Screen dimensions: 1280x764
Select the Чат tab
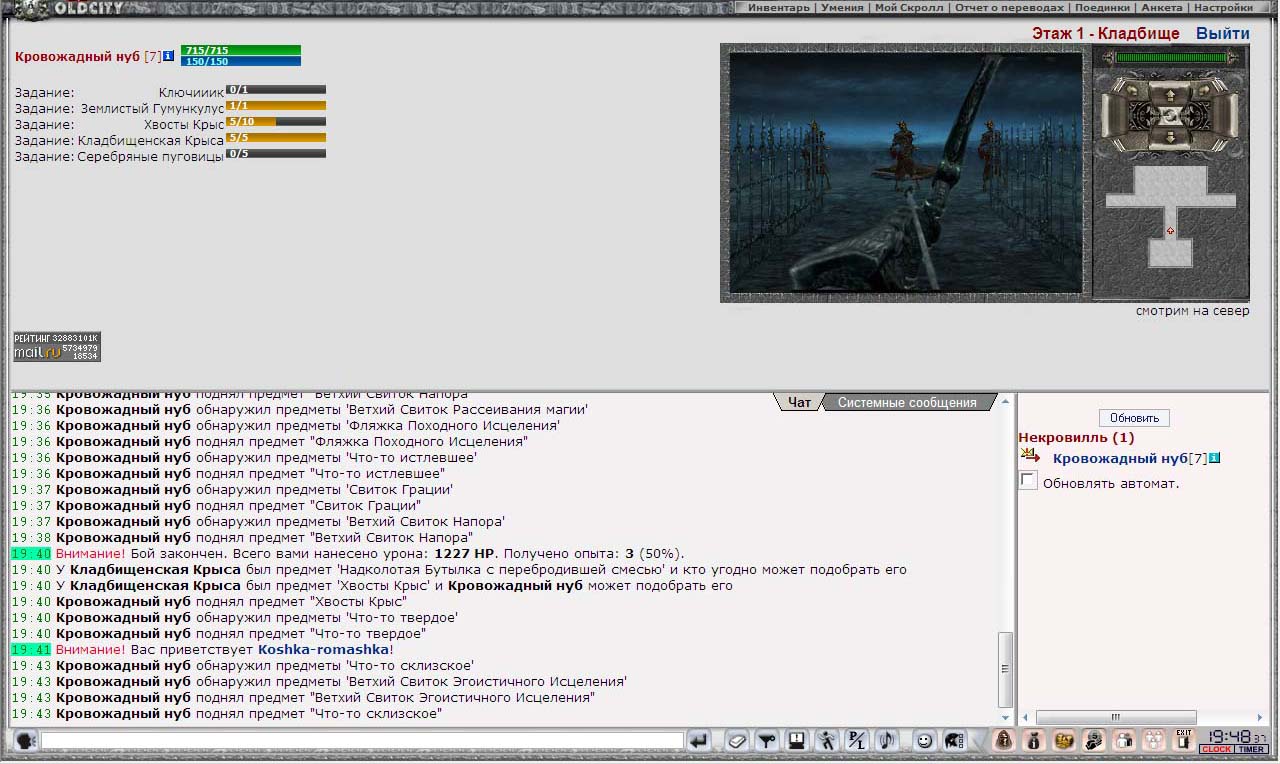click(x=799, y=402)
